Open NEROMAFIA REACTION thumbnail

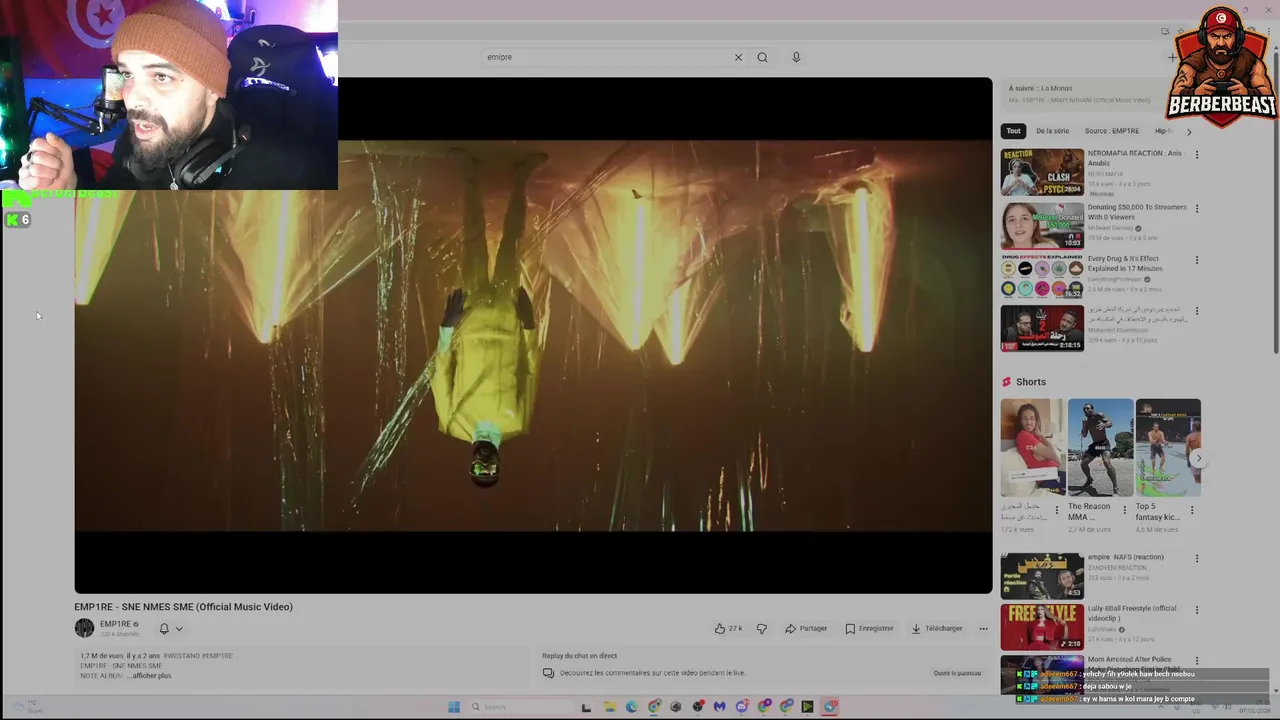point(1042,172)
